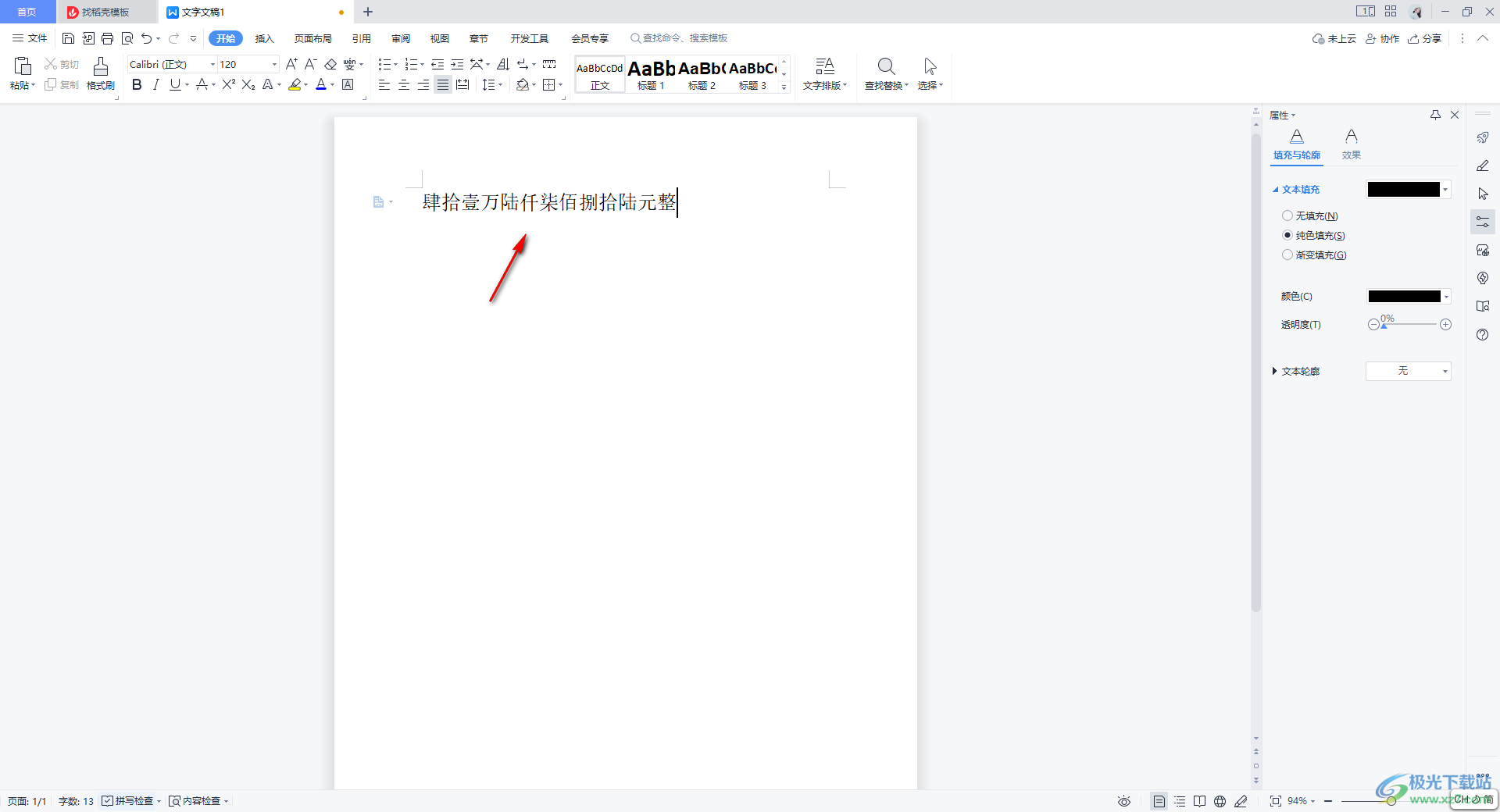
Task: Apply the font color A icon
Action: [320, 84]
